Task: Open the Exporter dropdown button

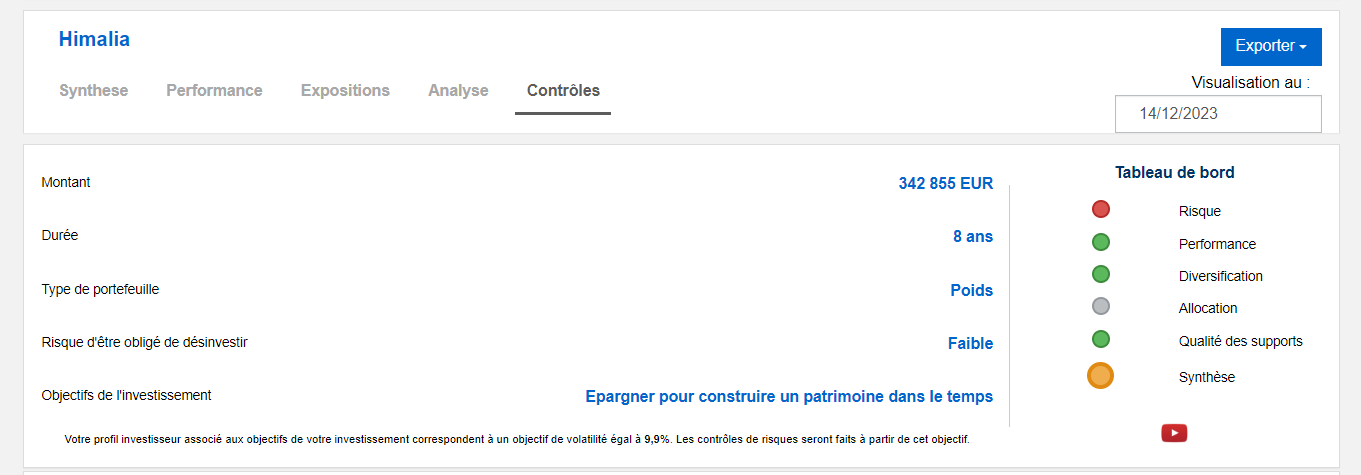Action: click(x=1271, y=46)
